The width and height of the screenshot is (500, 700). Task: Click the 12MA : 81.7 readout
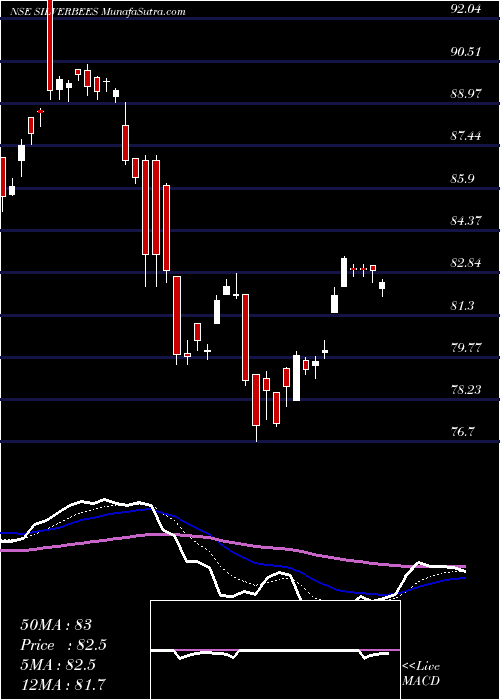64,685
